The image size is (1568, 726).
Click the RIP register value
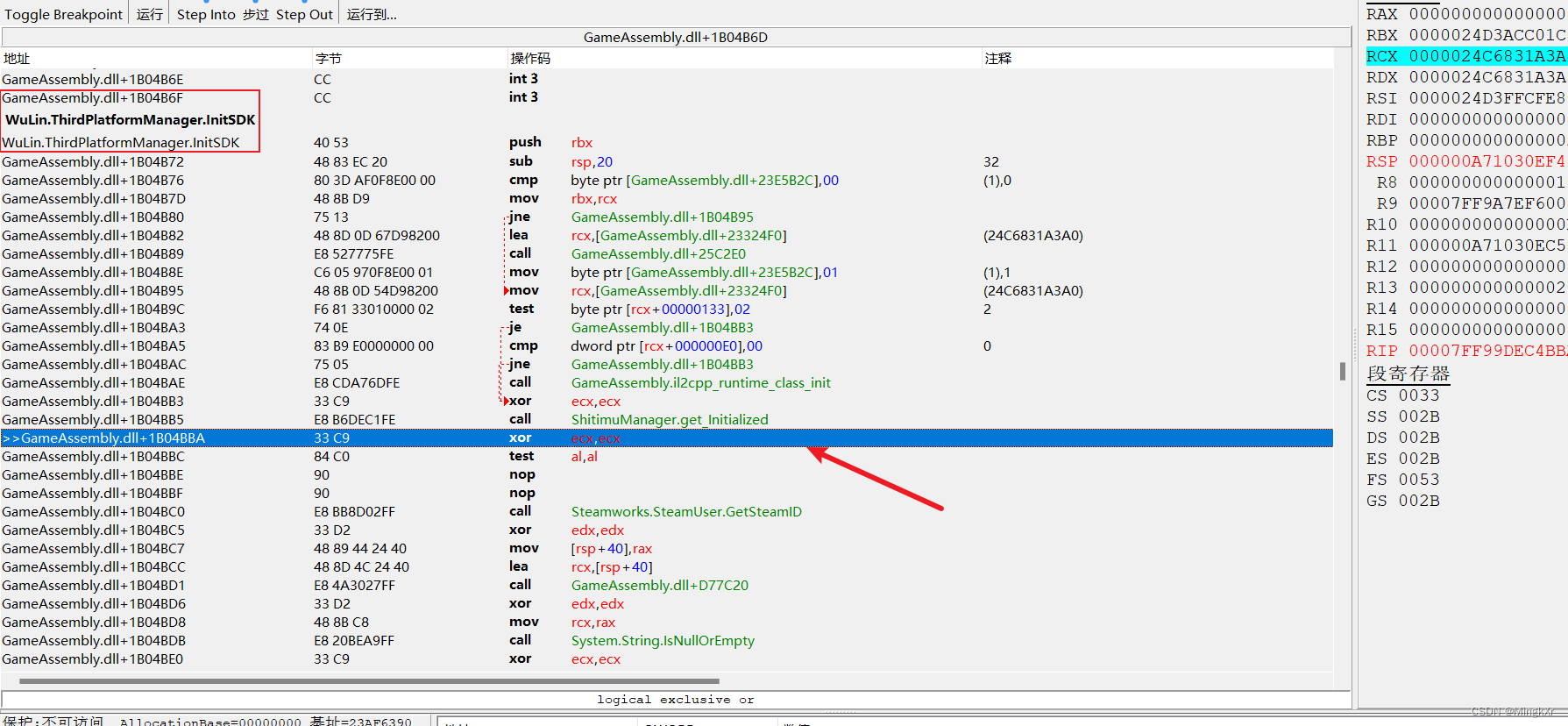1487,351
